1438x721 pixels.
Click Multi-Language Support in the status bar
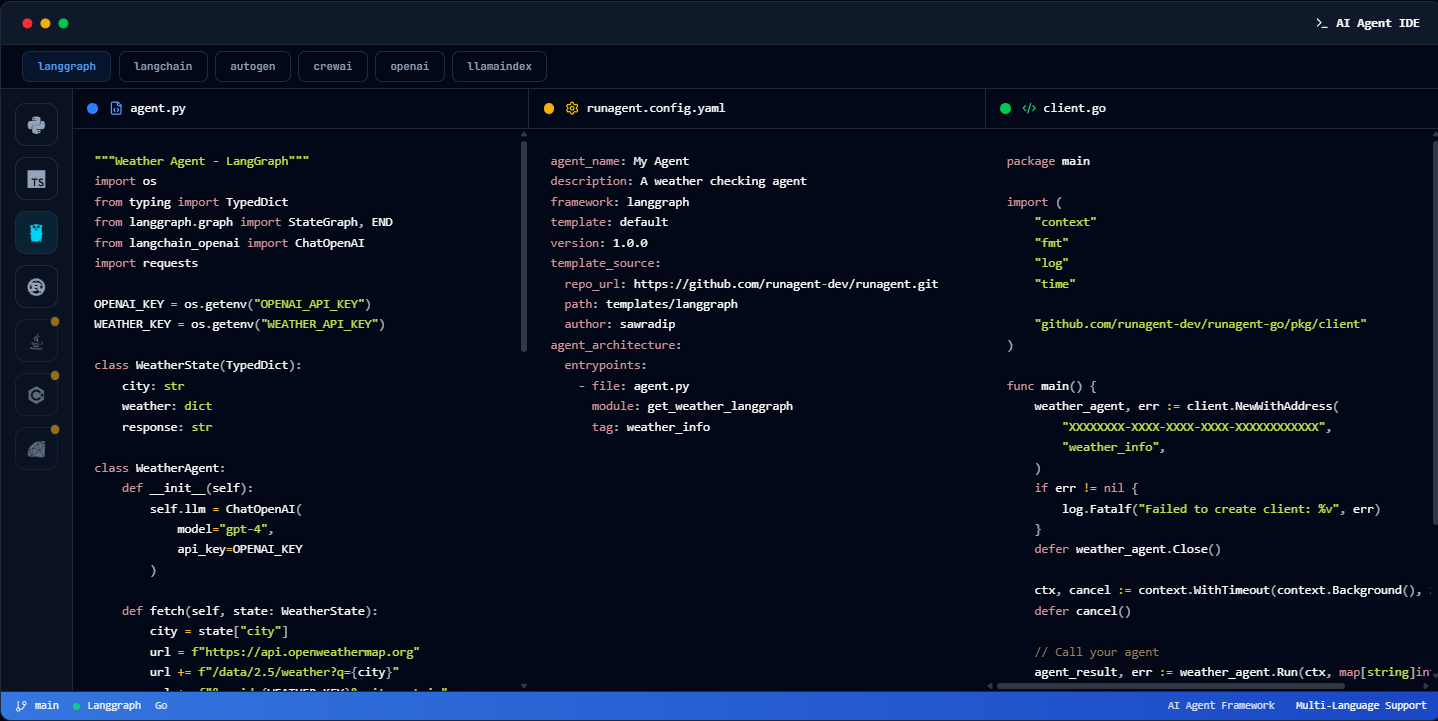[x=1360, y=705]
